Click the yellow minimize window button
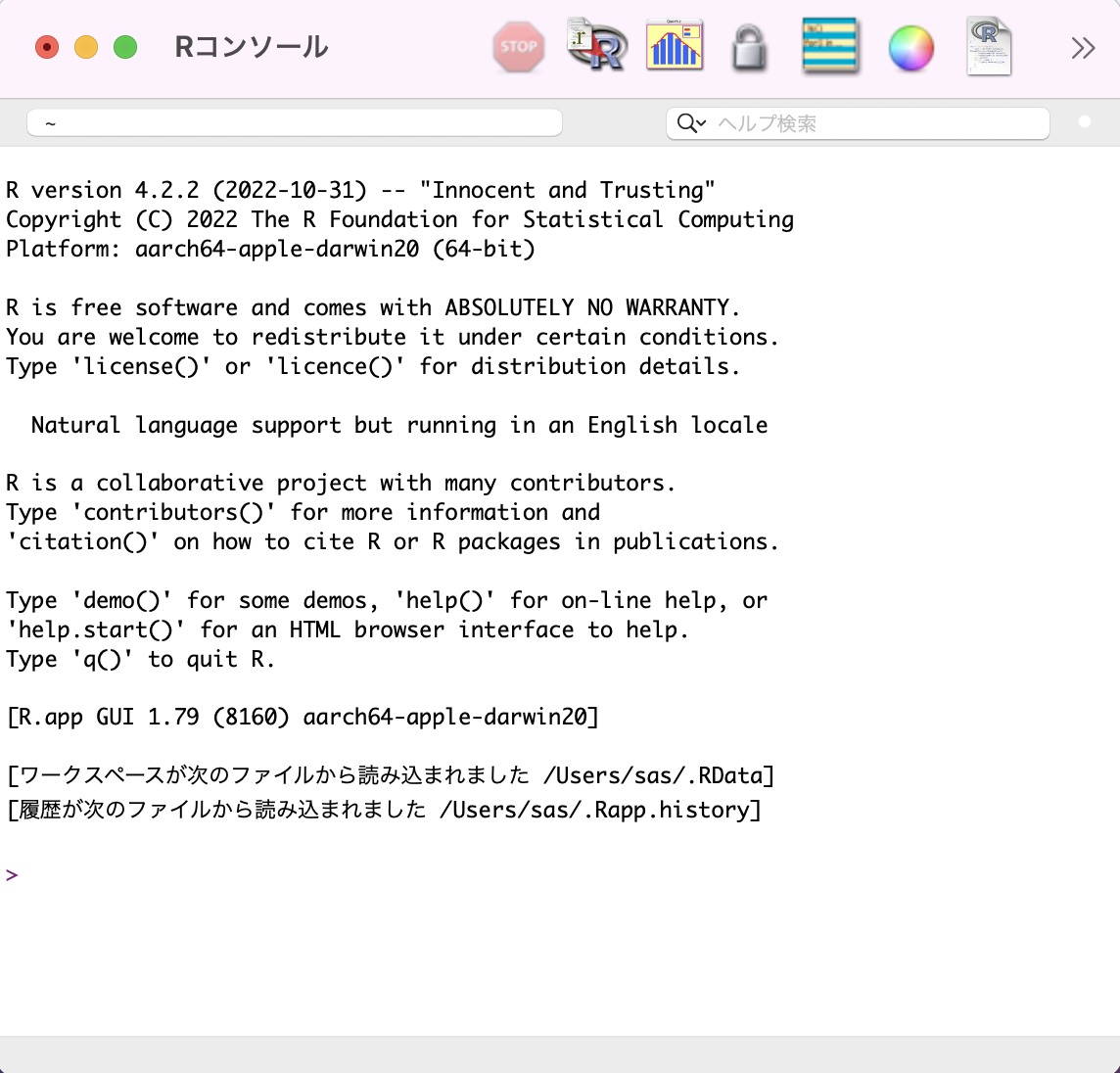 coord(86,47)
